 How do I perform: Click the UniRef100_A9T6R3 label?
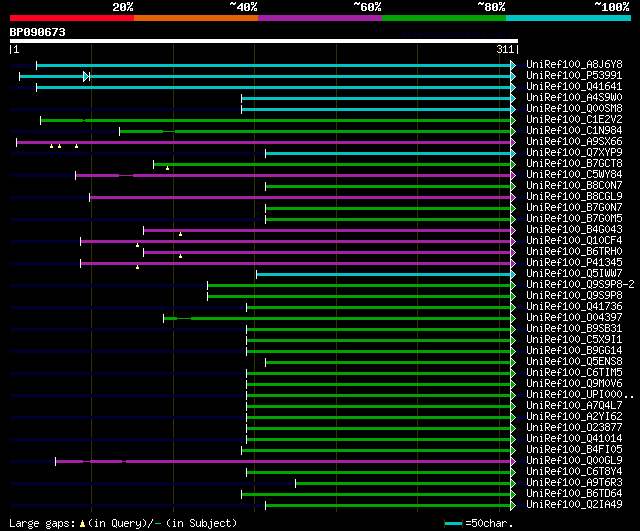(x=574, y=483)
